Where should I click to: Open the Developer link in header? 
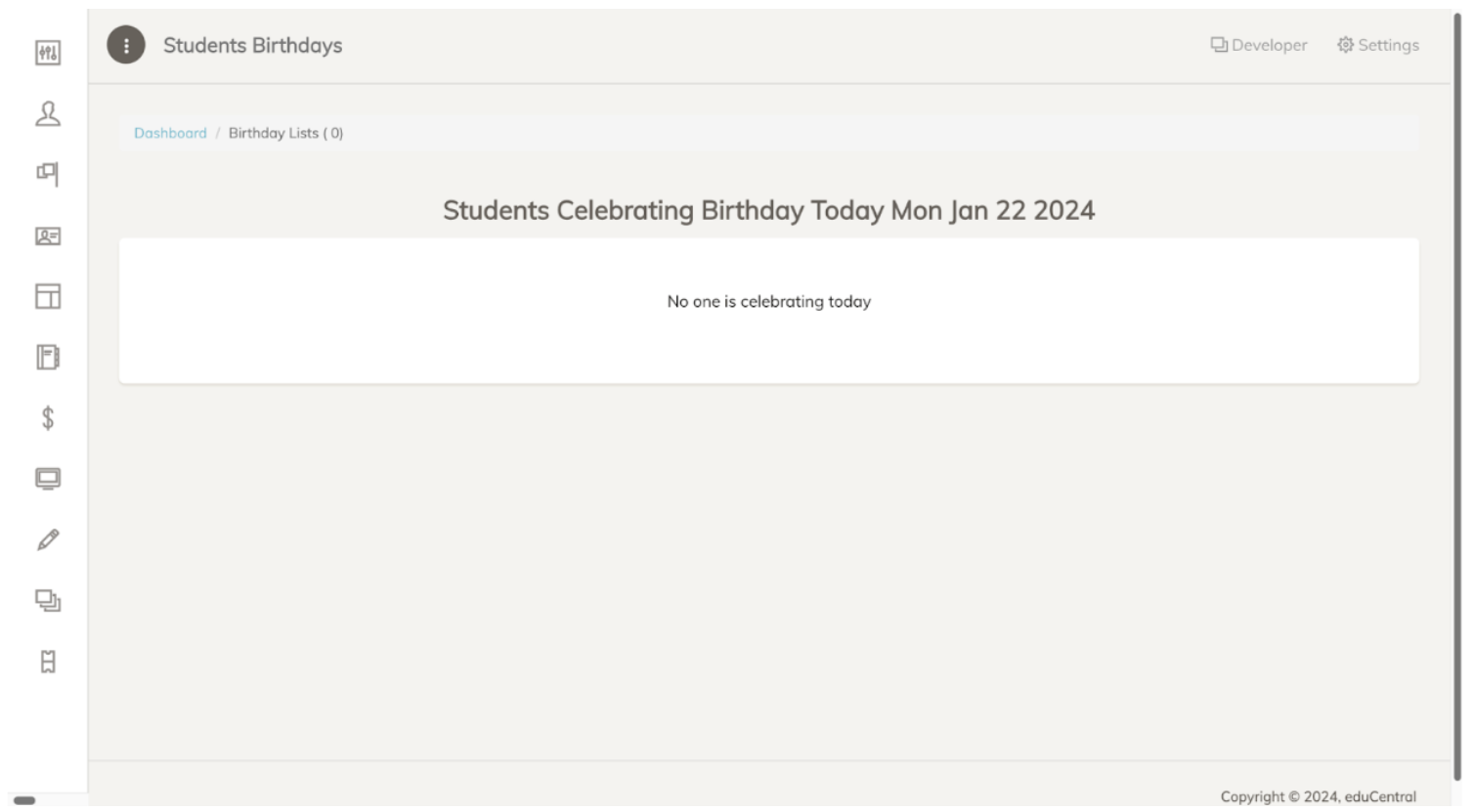[x=1269, y=45]
